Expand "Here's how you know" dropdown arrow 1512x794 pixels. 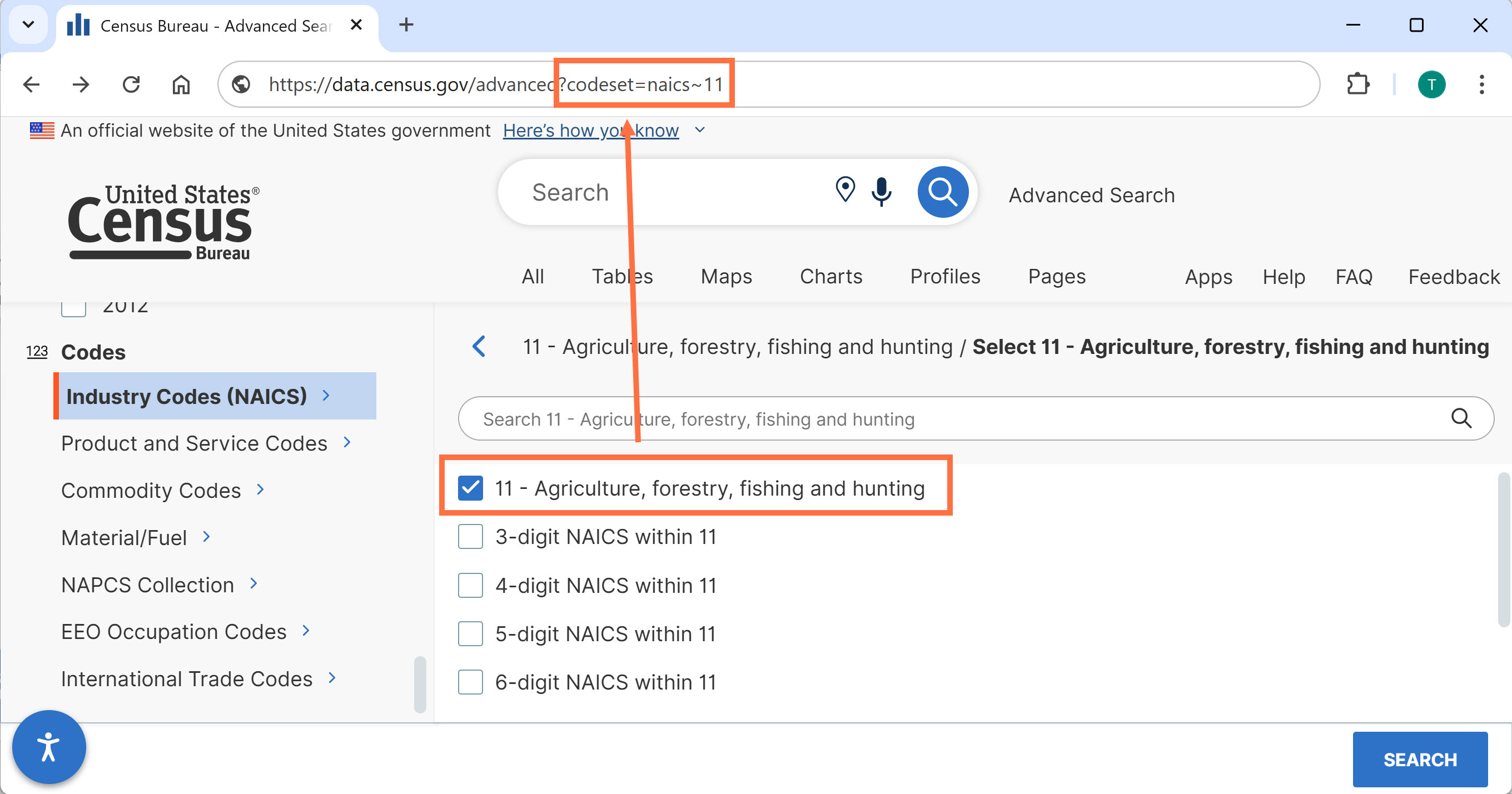[x=700, y=129]
